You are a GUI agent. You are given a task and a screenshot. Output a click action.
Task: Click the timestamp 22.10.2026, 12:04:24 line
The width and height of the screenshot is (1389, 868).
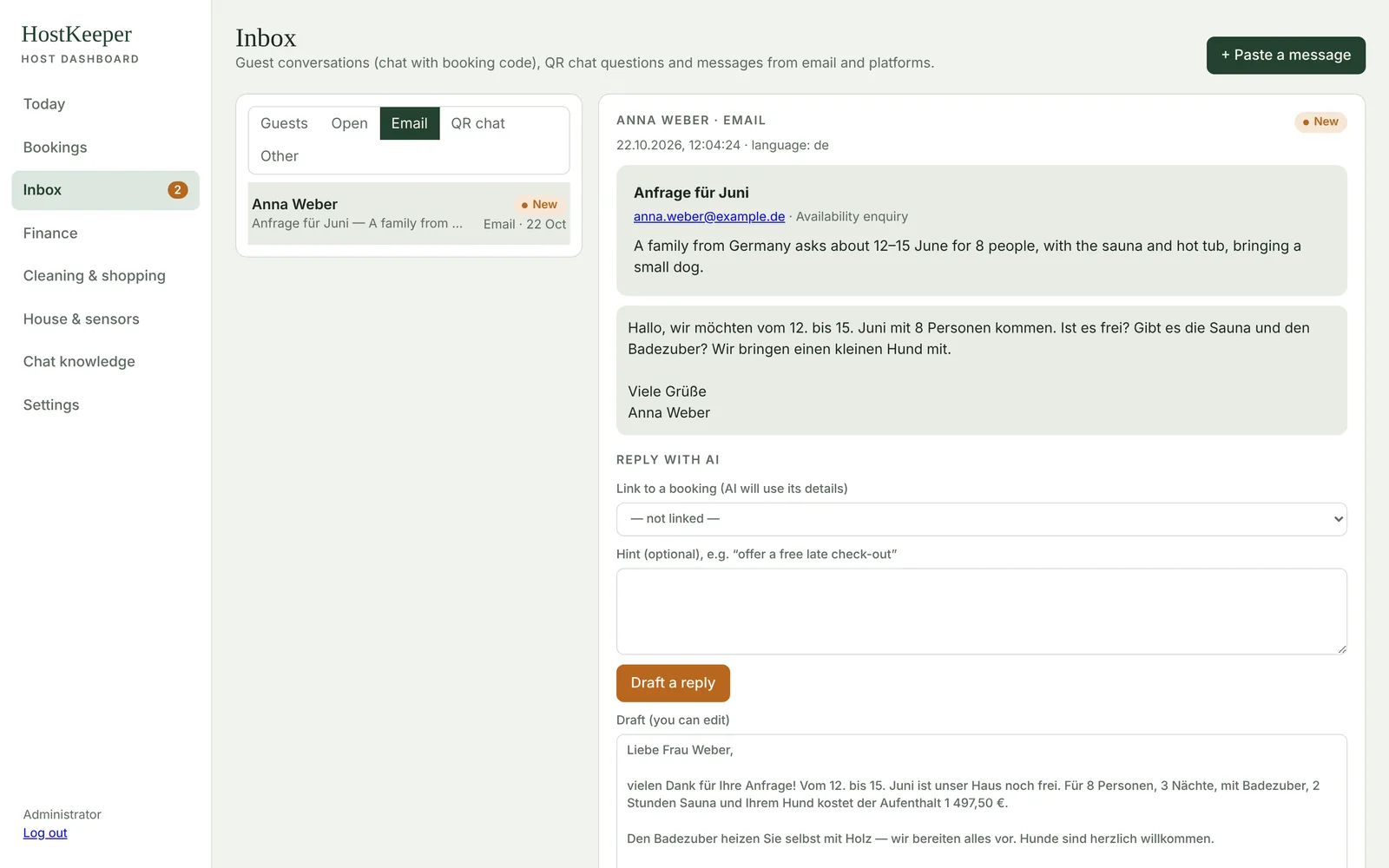click(x=722, y=146)
